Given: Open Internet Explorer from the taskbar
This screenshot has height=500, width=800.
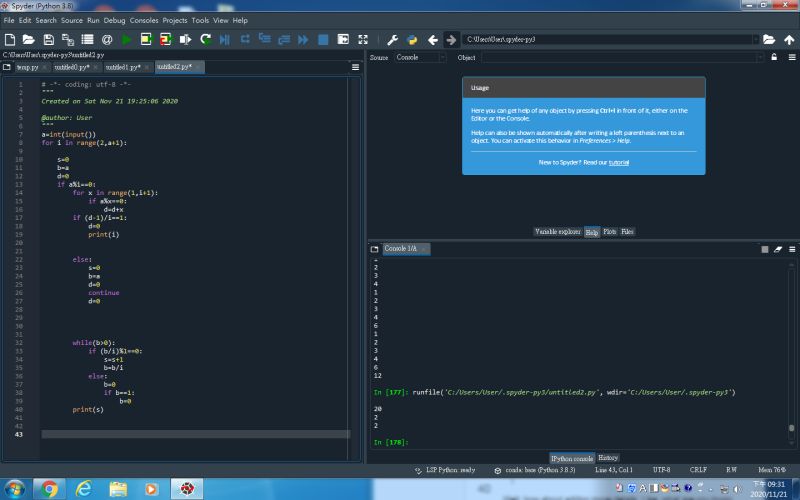Looking at the screenshot, I should pos(83,489).
